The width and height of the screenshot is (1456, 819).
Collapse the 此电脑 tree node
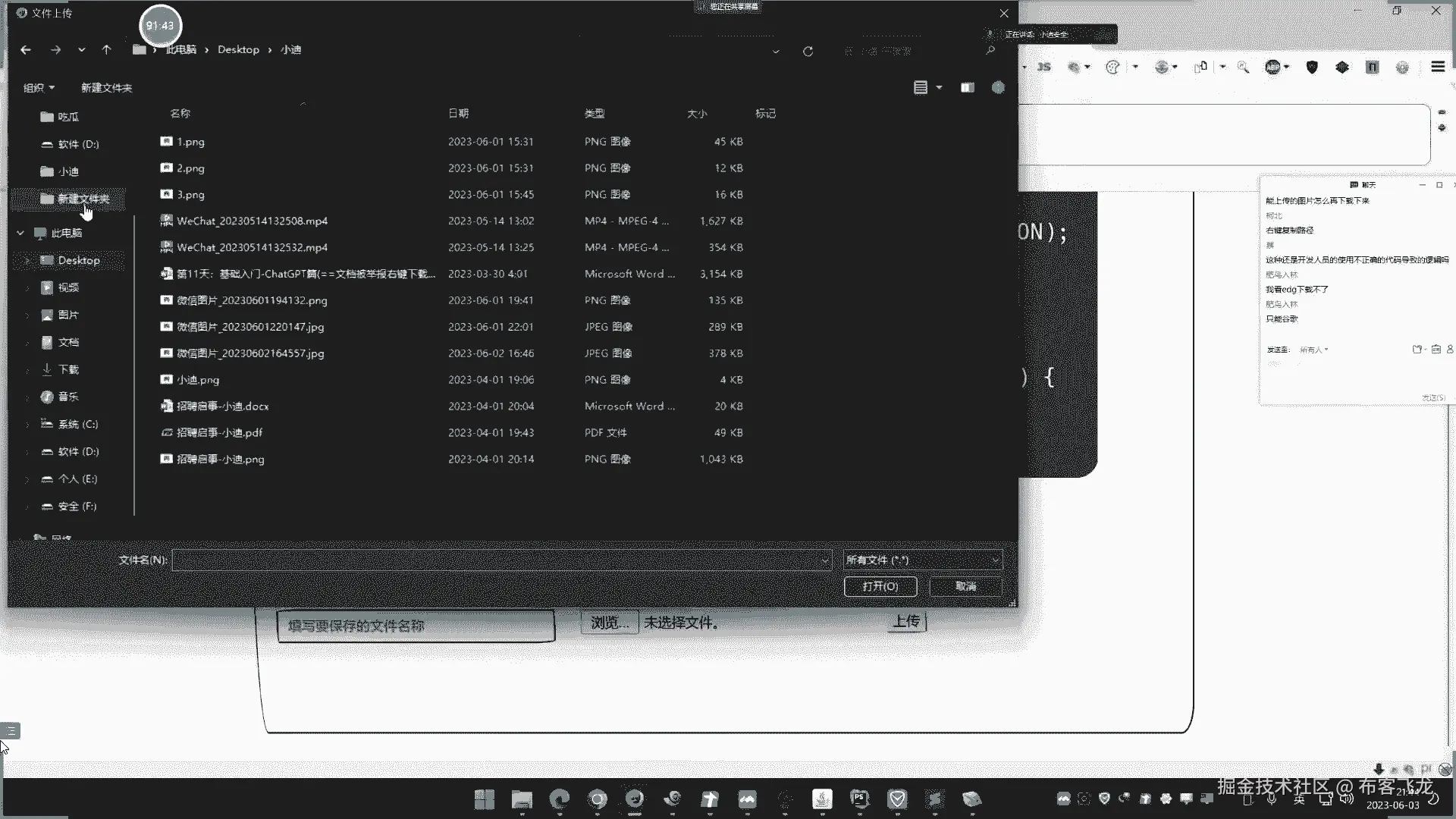tap(20, 234)
